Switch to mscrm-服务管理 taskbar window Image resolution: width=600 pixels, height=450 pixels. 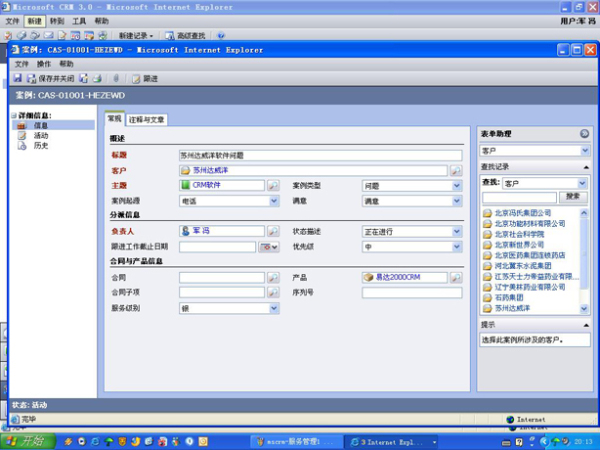tap(297, 442)
